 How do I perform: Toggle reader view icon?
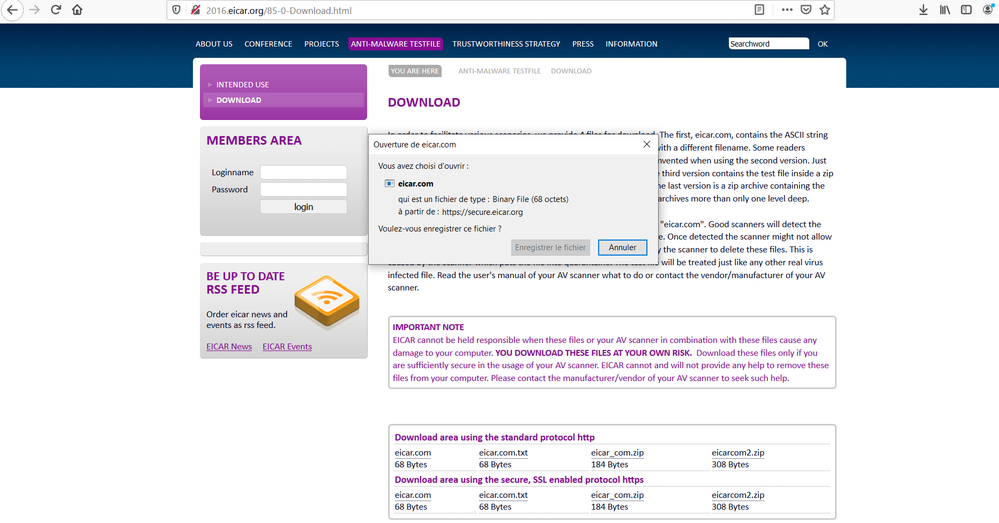(759, 10)
